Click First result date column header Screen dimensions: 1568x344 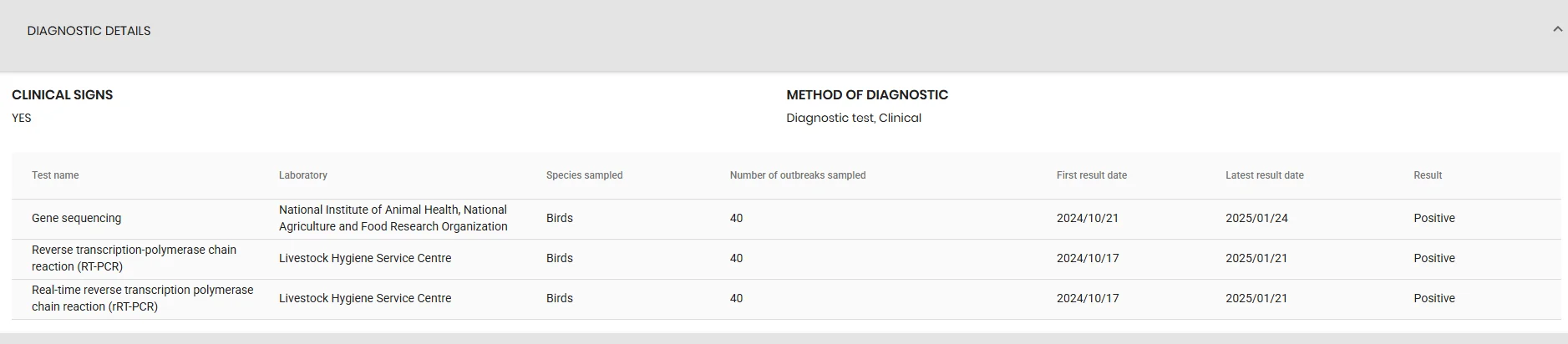click(x=1092, y=175)
